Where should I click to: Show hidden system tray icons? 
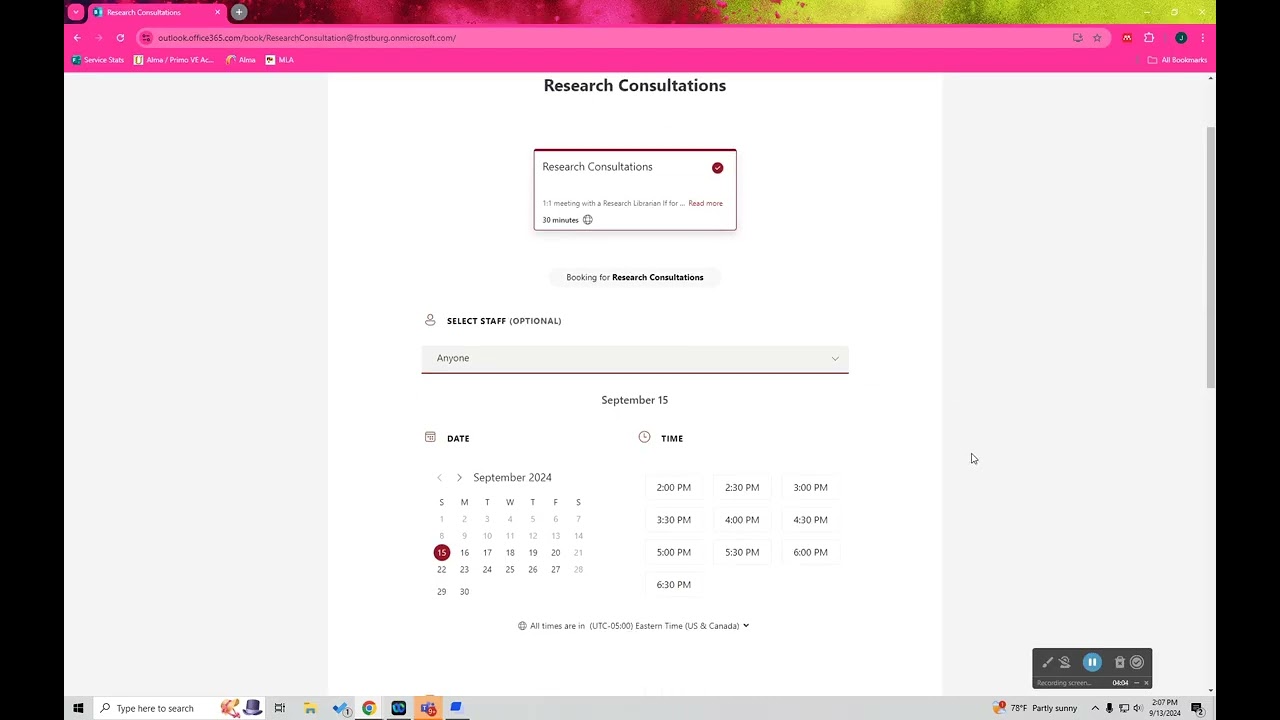coord(1095,709)
